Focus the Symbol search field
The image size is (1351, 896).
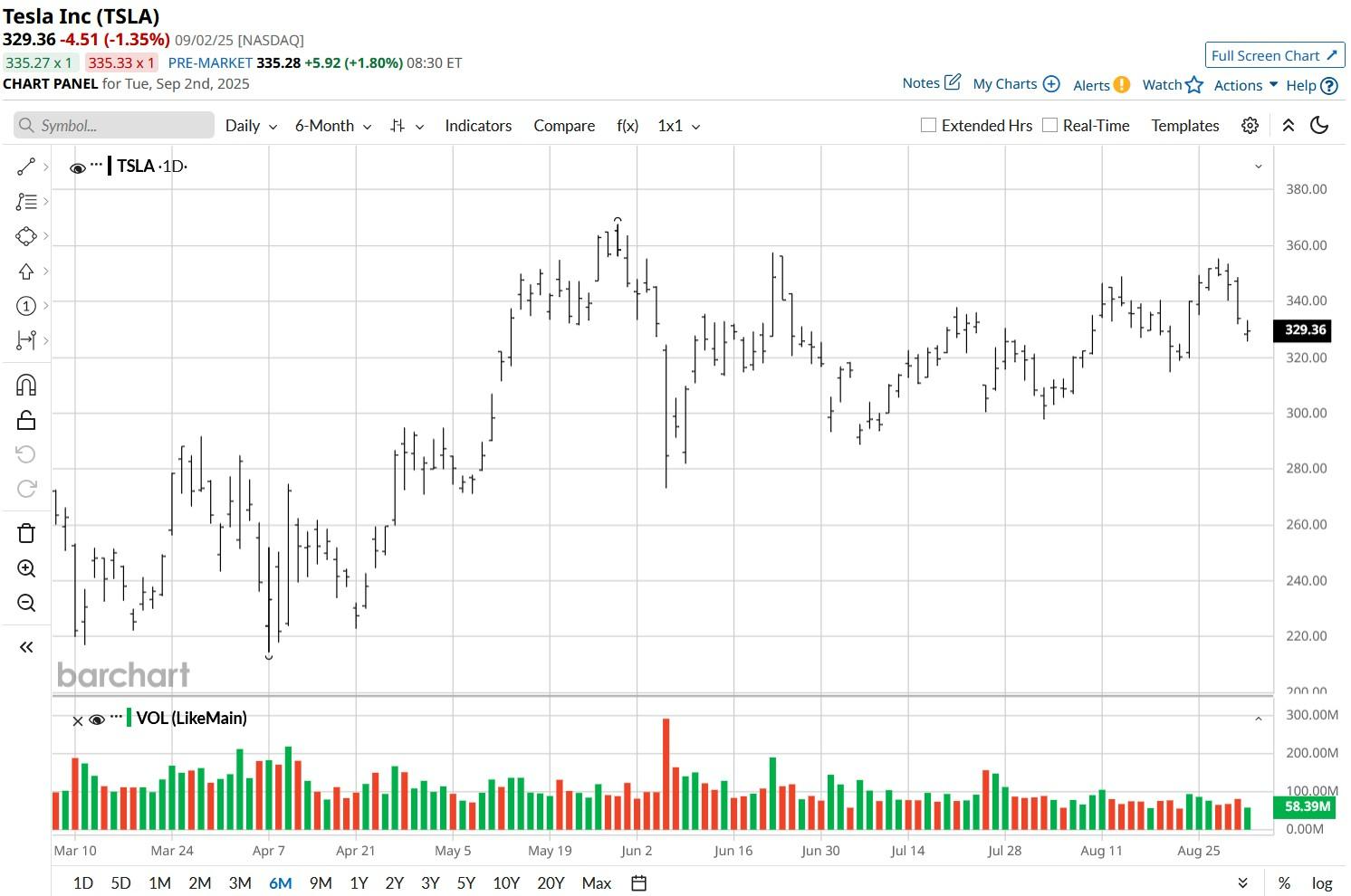point(114,126)
